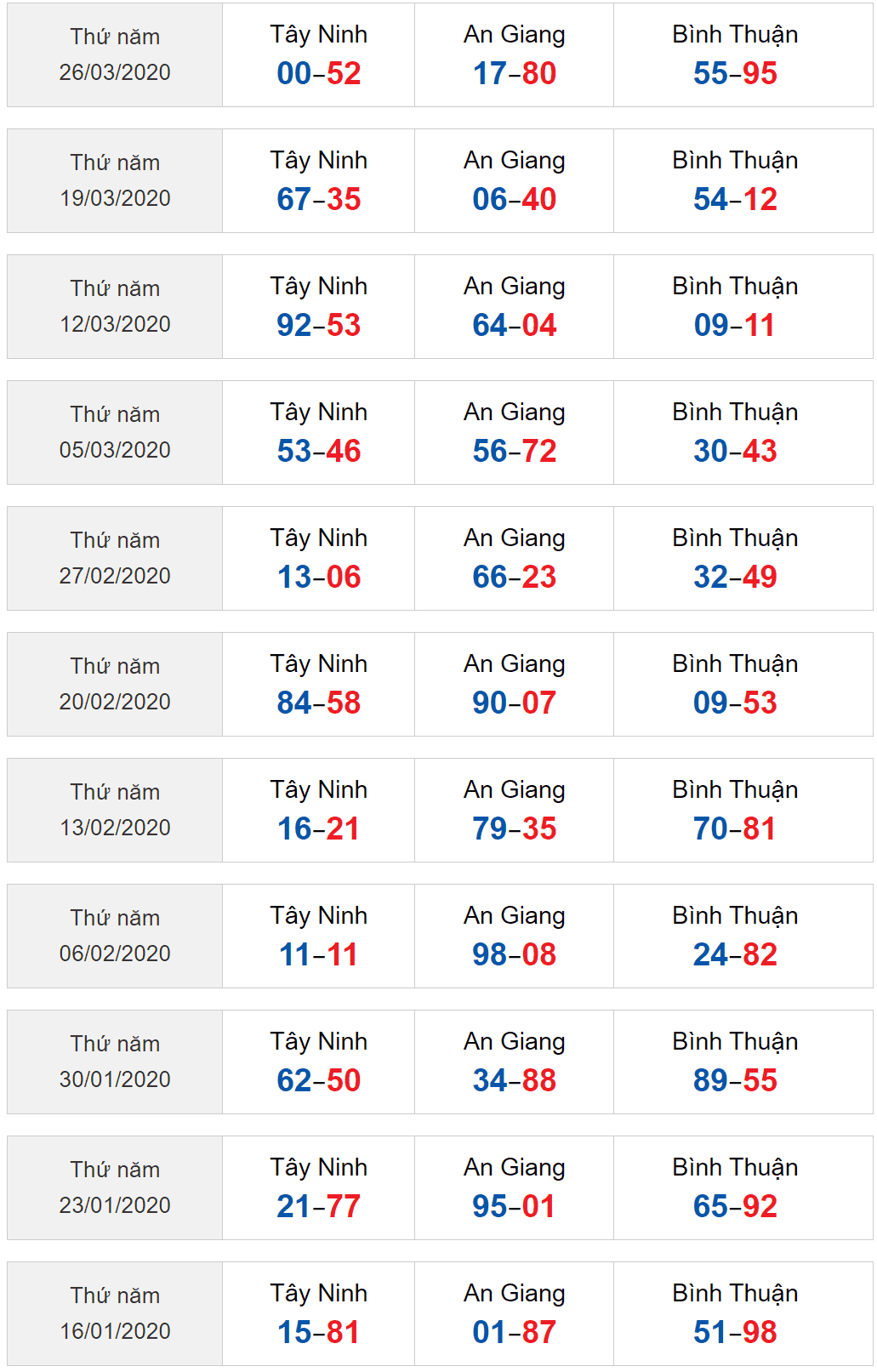Viewport: 877px width, 1372px height.
Task: Select Bình Thuận result 09-11
Action: pos(735,325)
